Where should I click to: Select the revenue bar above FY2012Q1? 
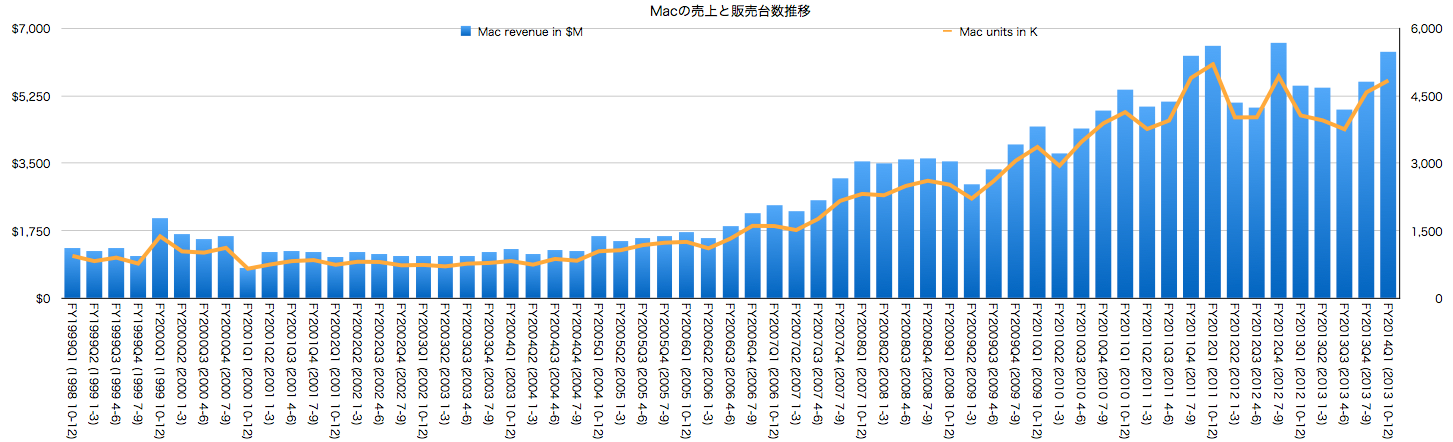(1213, 172)
